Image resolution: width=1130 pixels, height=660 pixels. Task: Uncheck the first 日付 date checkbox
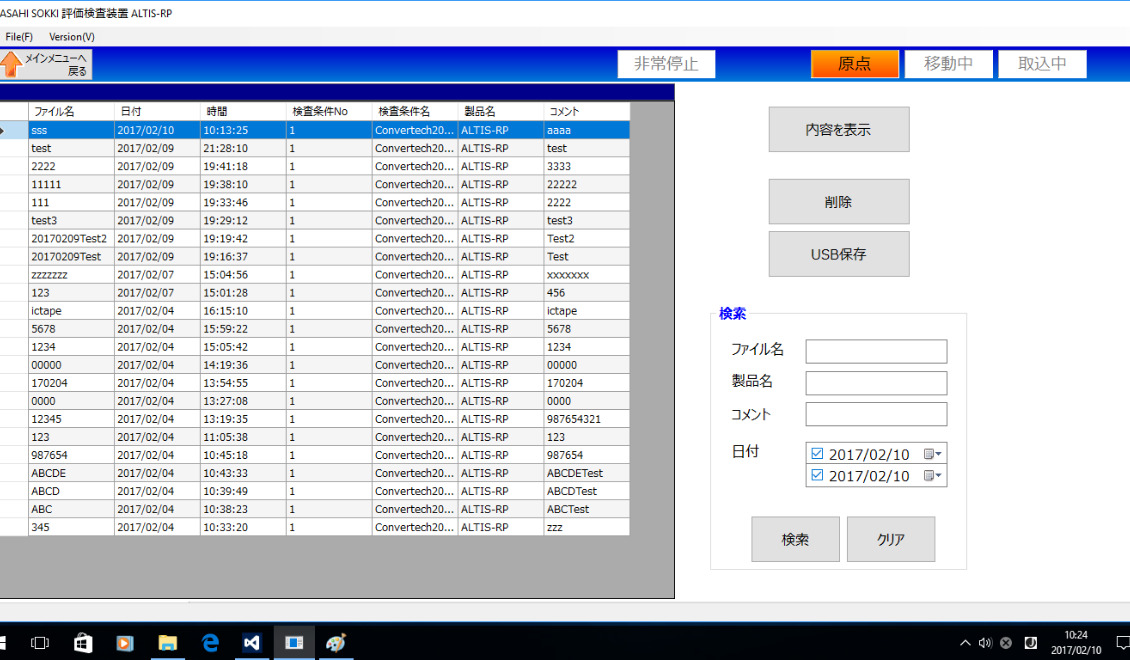point(817,454)
